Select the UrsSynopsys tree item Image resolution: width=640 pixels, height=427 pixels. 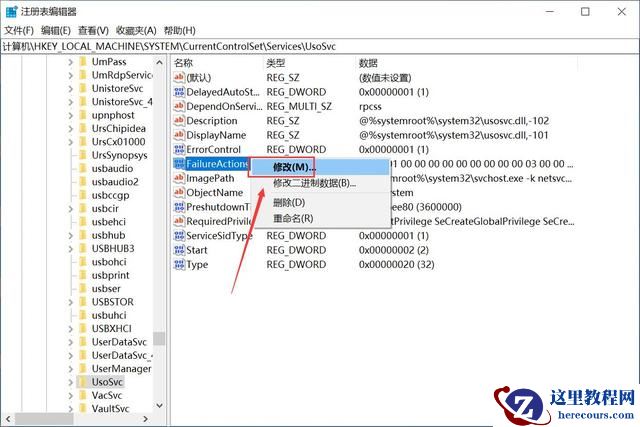coord(119,155)
